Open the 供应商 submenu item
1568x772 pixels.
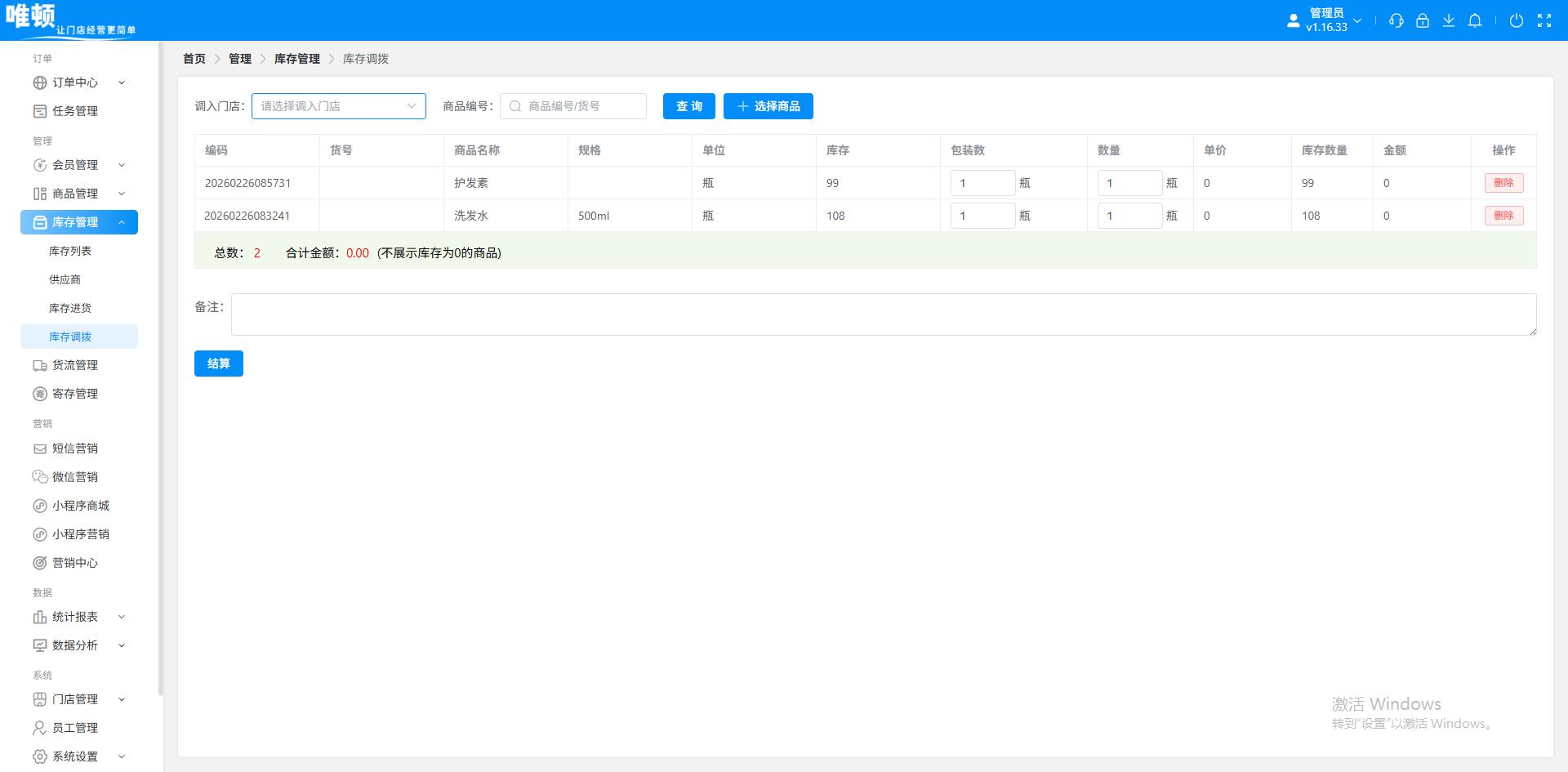pyautogui.click(x=65, y=279)
